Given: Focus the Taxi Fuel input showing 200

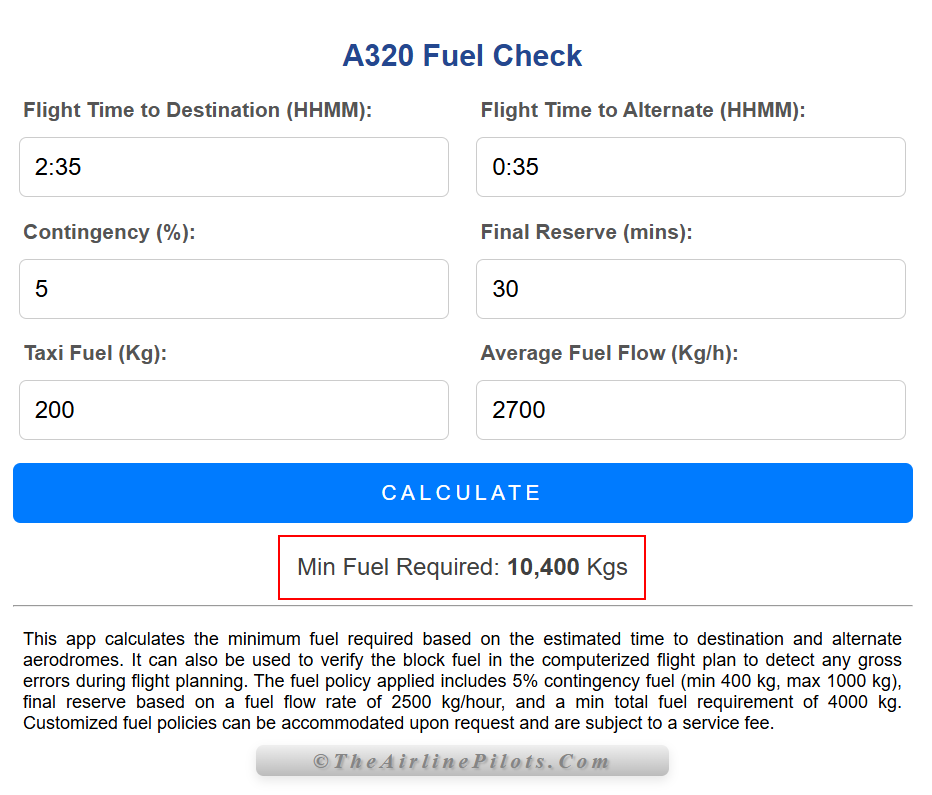Looking at the screenshot, I should click(x=233, y=410).
